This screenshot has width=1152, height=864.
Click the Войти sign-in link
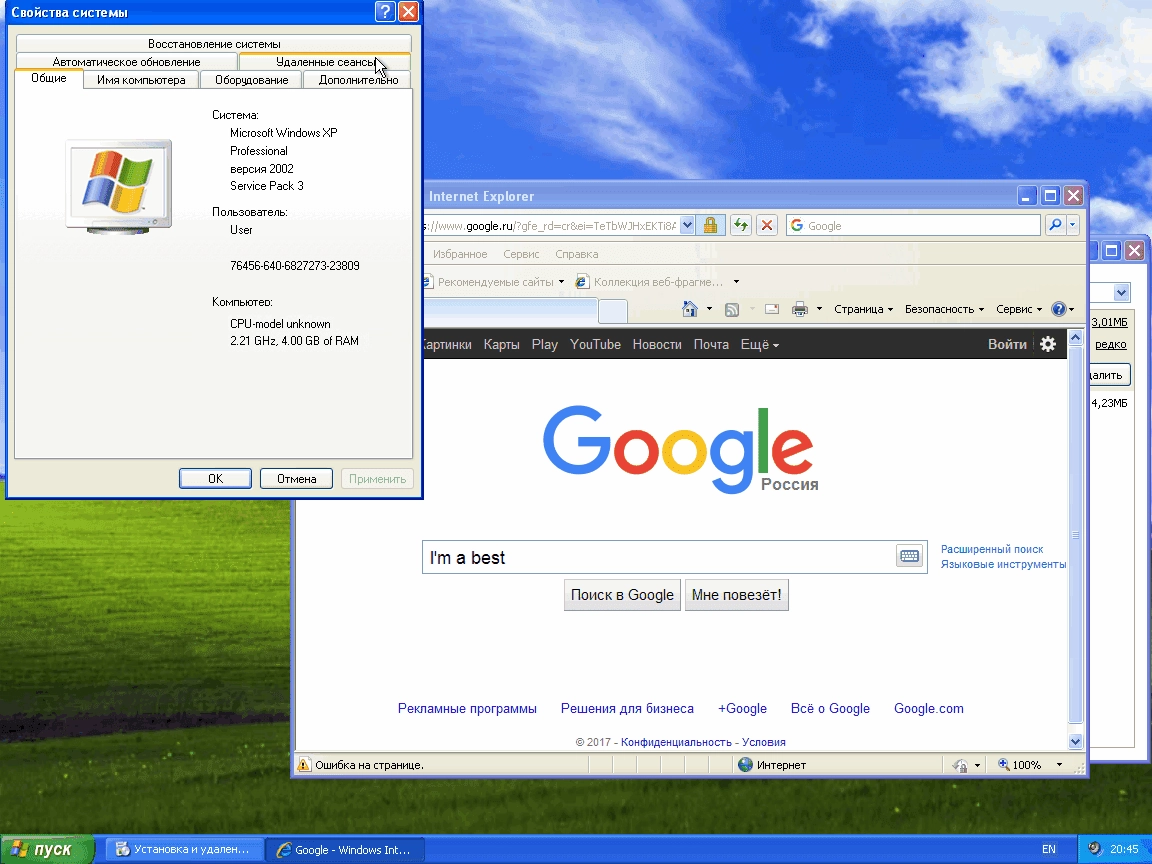tap(1007, 344)
